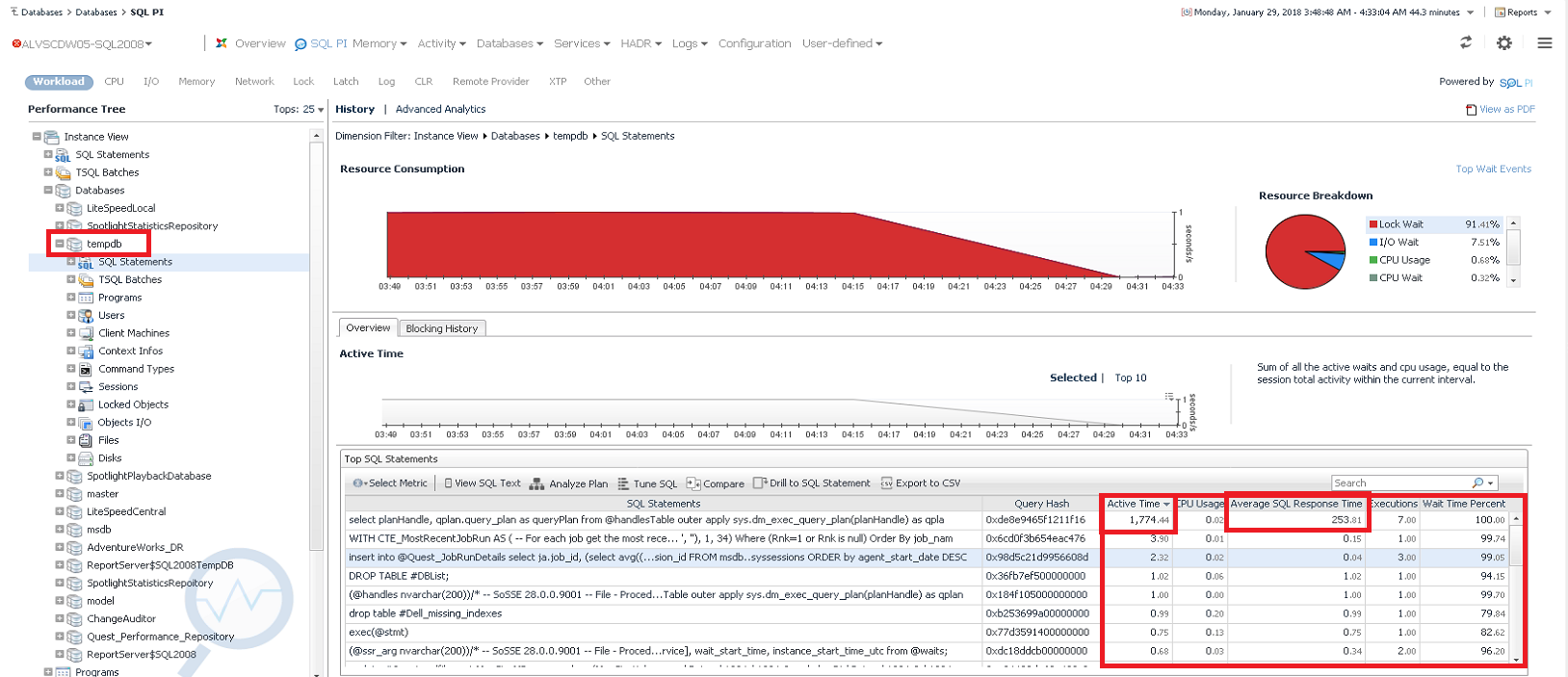The image size is (1568, 677).
Task: Click the Lock Wait red legend swatch
Action: [1373, 224]
